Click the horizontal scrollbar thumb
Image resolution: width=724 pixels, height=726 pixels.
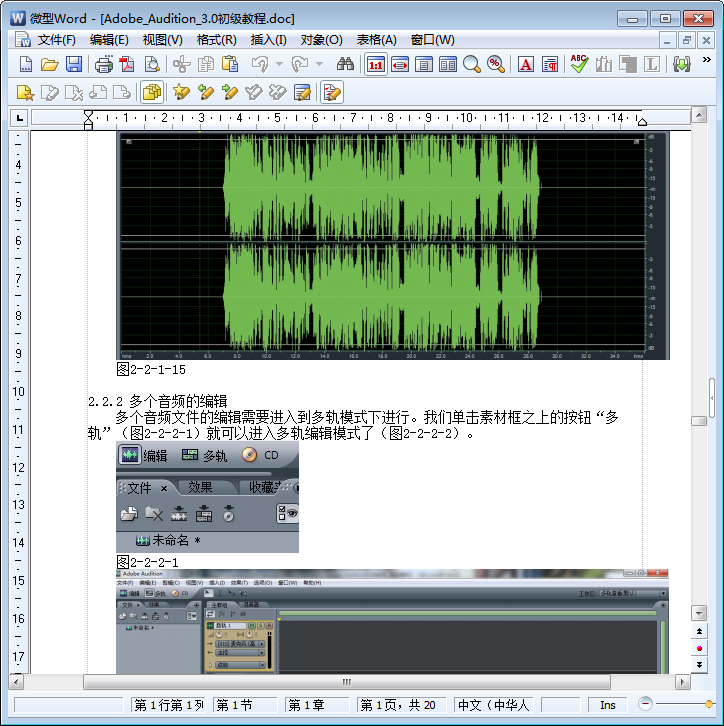tap(347, 682)
